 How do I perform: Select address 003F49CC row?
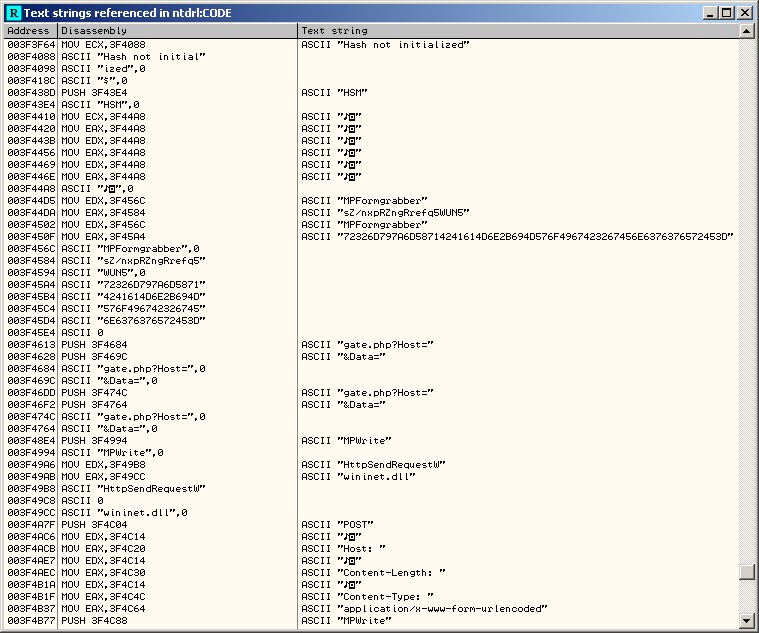pos(372,512)
